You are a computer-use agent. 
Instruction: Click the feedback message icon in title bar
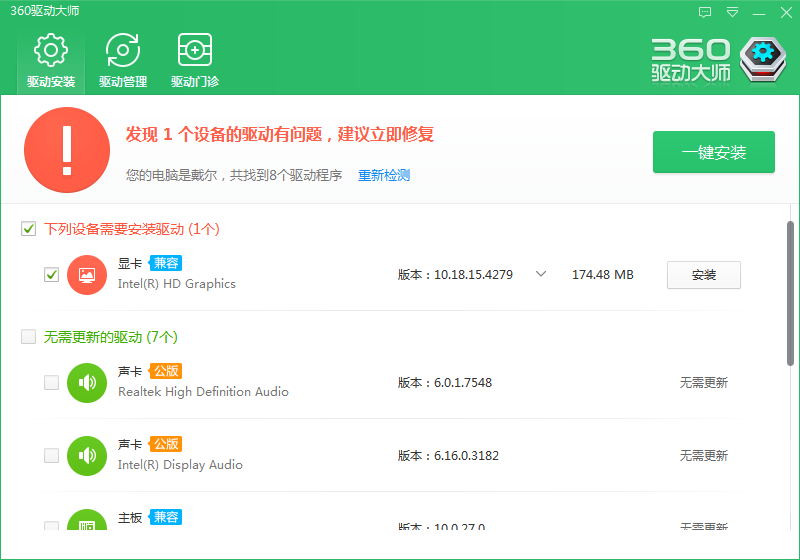(705, 12)
